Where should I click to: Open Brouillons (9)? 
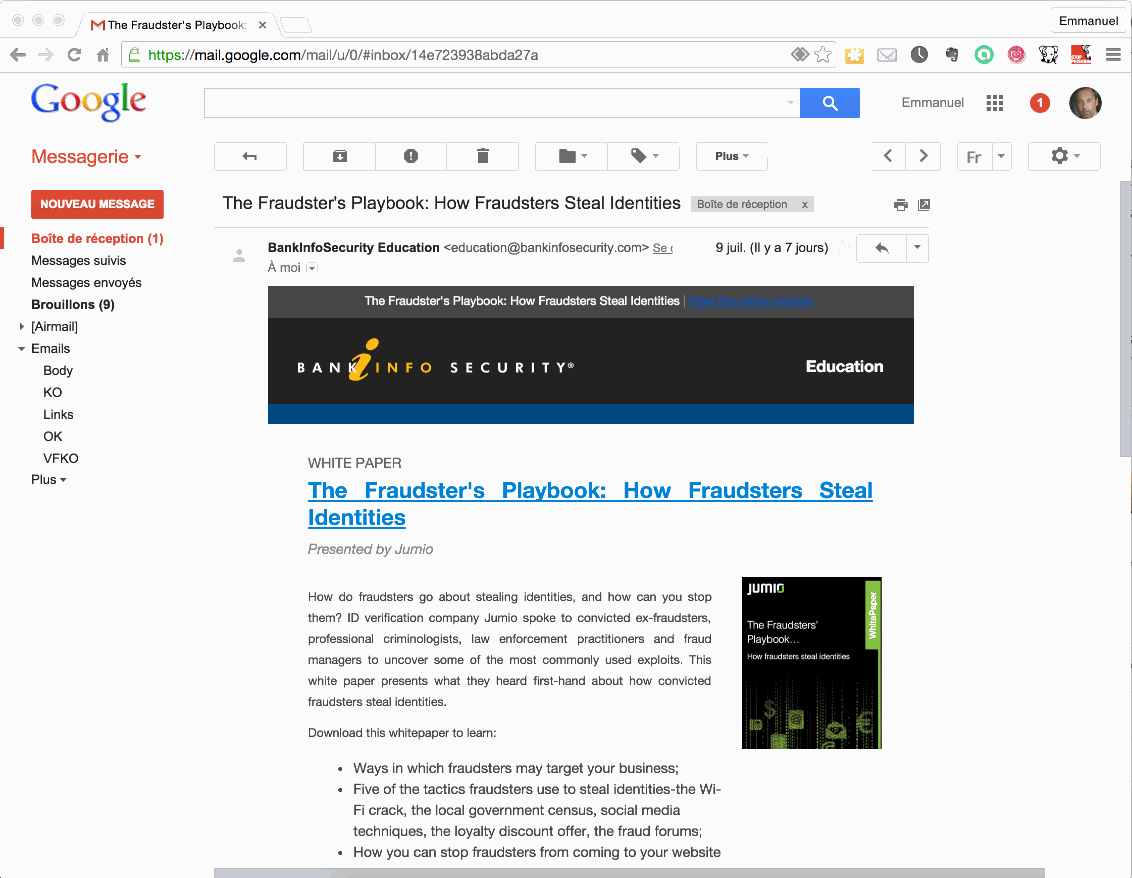coord(72,305)
